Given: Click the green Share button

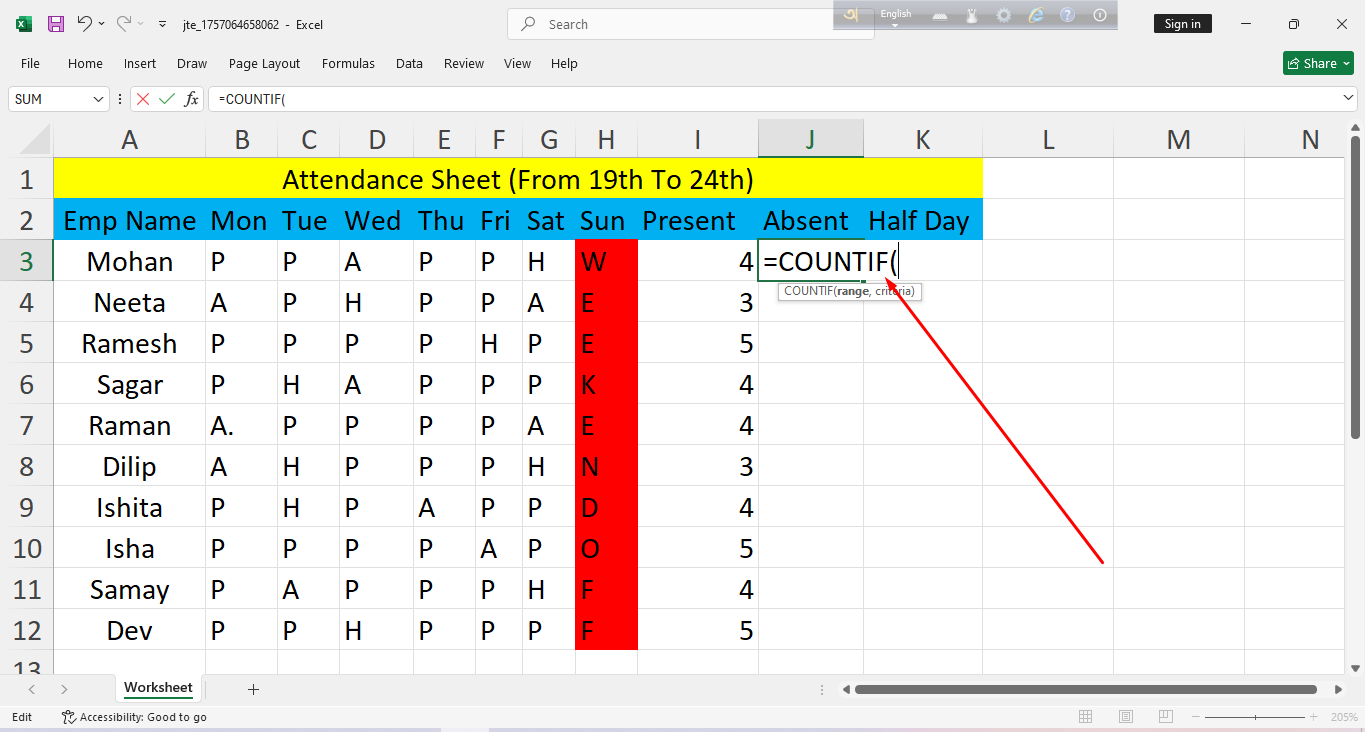Looking at the screenshot, I should point(1318,63).
